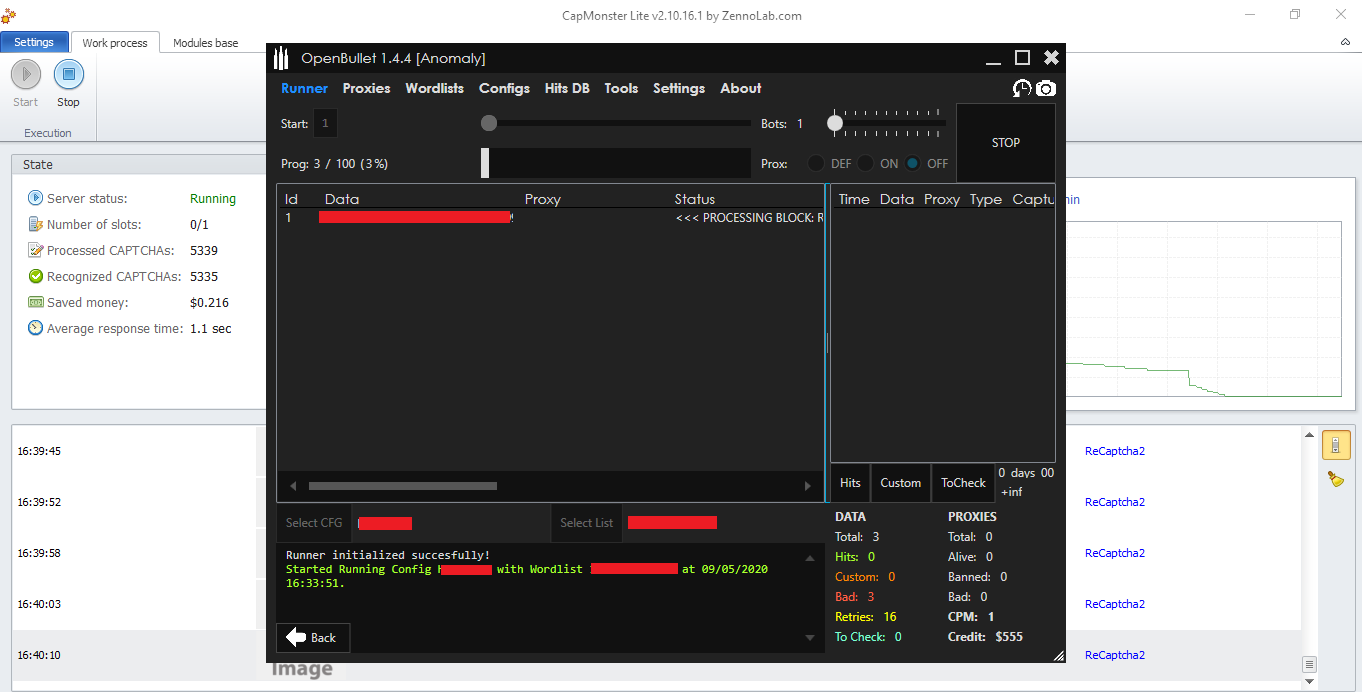Screen dimensions: 1362x692
Task: Click the OpenBullet bullets logo icon
Action: point(282,58)
